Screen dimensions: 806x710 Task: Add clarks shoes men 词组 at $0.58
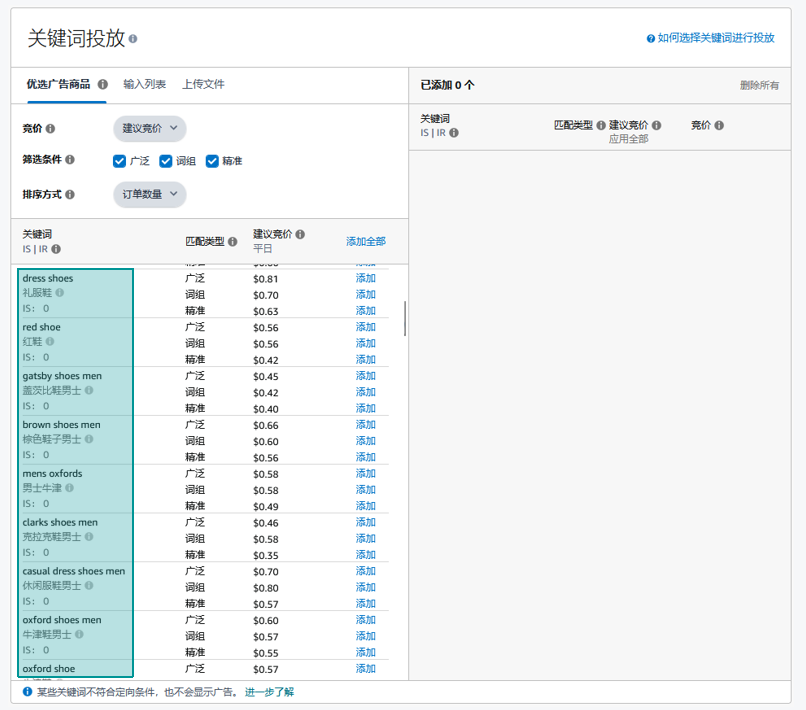pyautogui.click(x=365, y=538)
